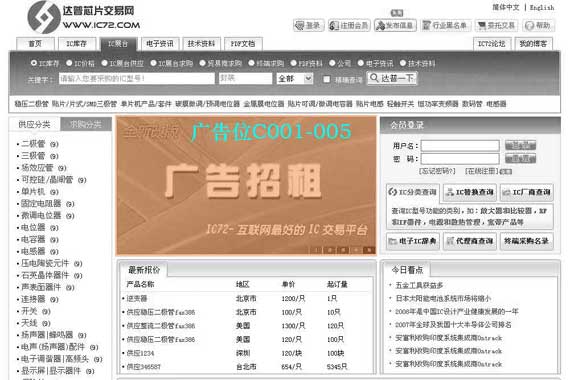Click the 用户名 username field
This screenshot has height=380, width=570.
pyautogui.click(x=460, y=146)
